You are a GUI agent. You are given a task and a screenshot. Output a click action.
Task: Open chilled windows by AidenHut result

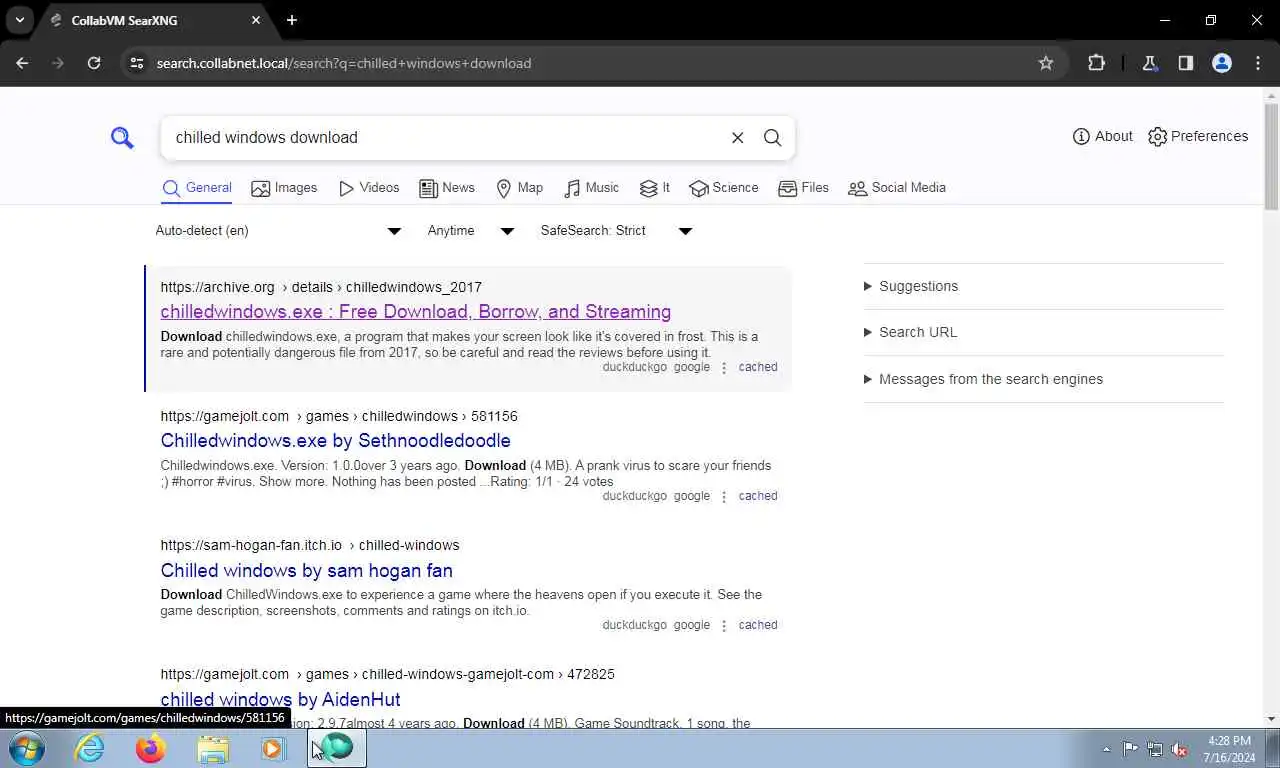pyautogui.click(x=281, y=700)
